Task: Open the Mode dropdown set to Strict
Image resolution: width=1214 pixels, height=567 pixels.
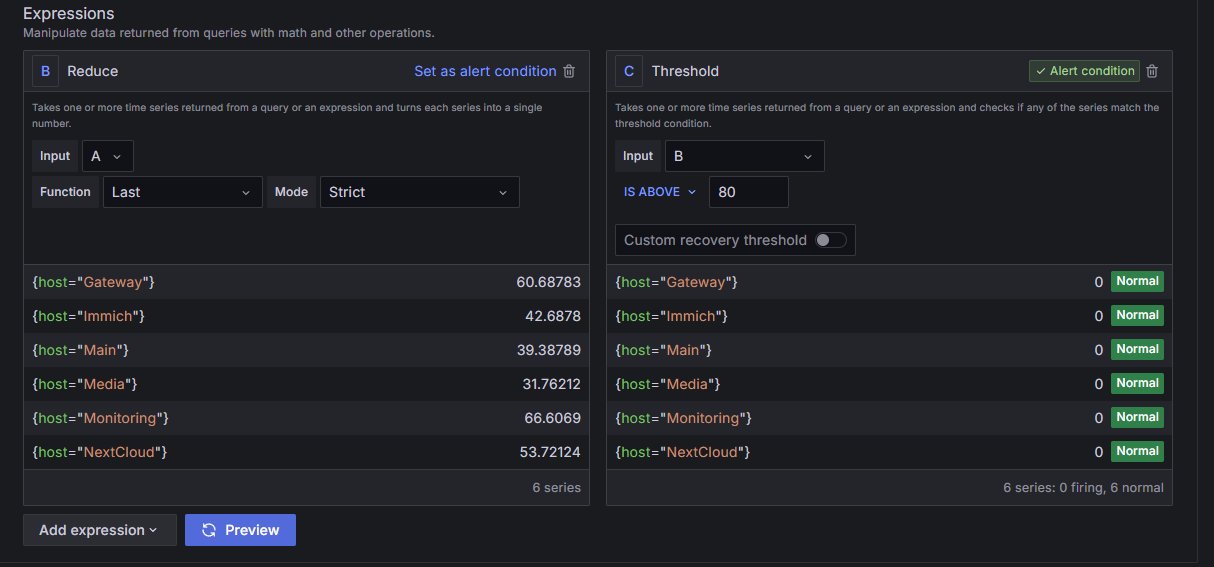Action: point(419,192)
